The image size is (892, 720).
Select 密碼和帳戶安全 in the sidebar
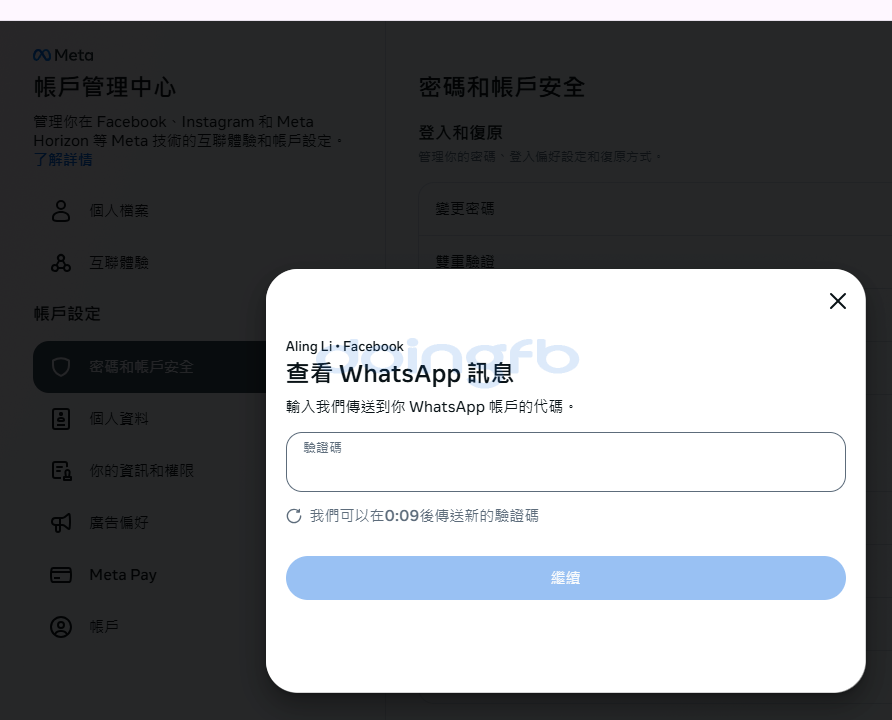[x=150, y=367]
